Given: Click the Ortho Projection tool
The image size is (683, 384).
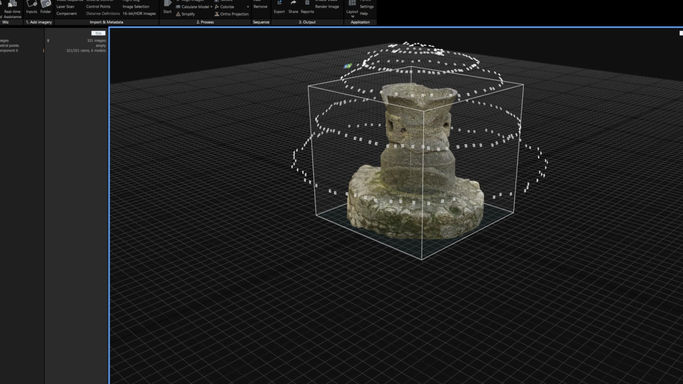Looking at the screenshot, I should click(231, 14).
